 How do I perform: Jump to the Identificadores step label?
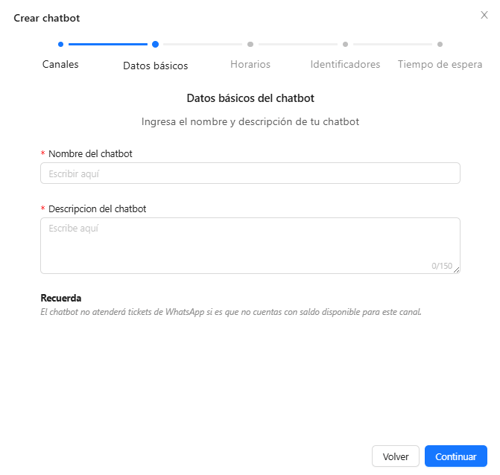(345, 64)
